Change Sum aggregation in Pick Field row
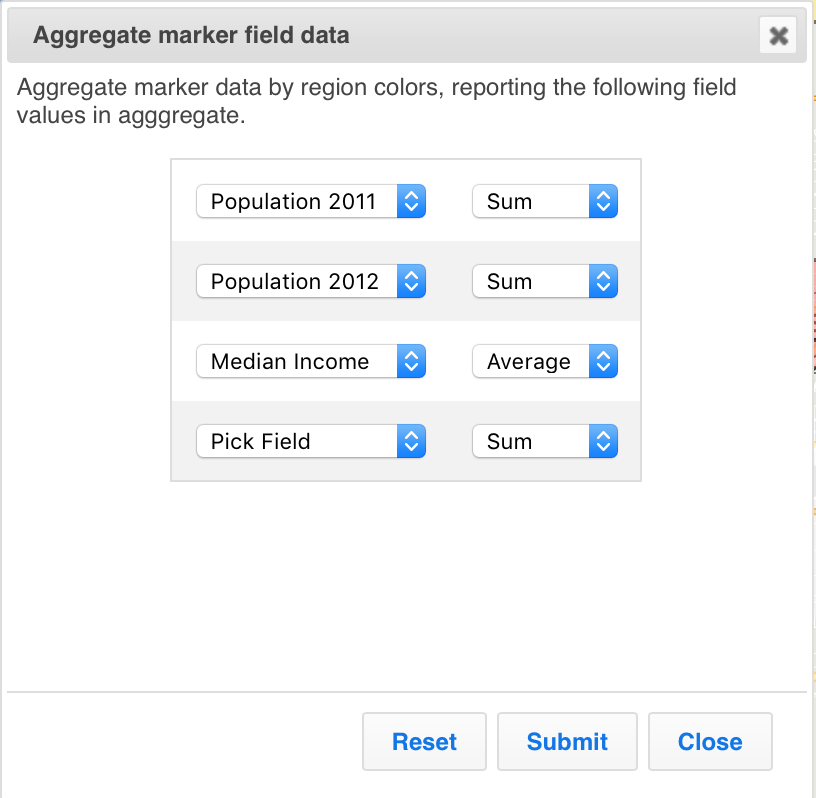 (x=531, y=441)
